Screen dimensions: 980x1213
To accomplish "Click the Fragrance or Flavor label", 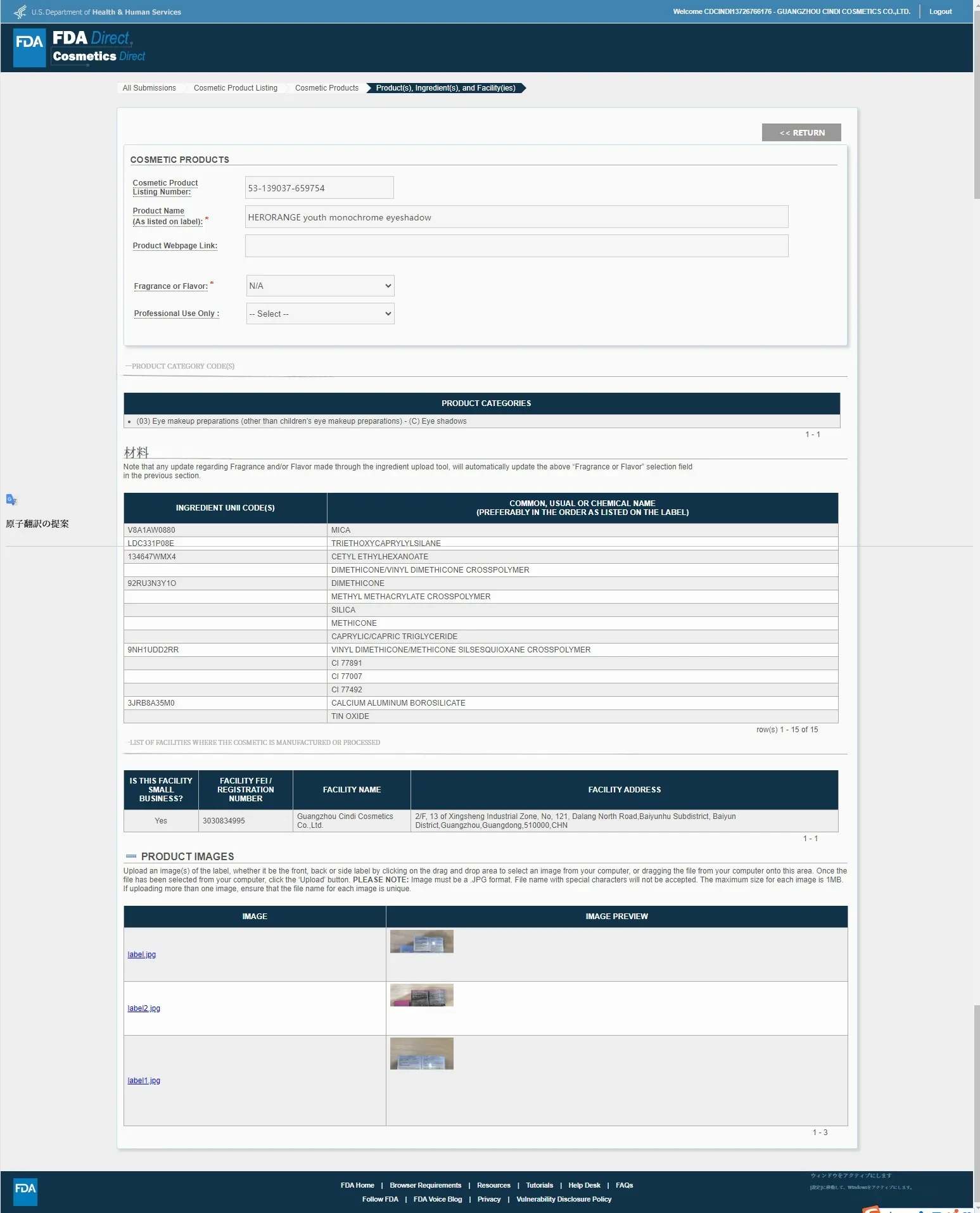I will click(x=171, y=286).
